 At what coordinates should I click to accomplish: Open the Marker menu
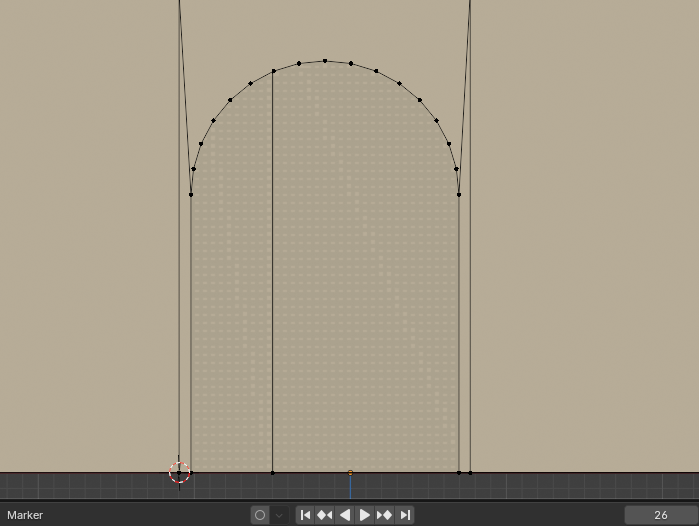click(x=25, y=515)
